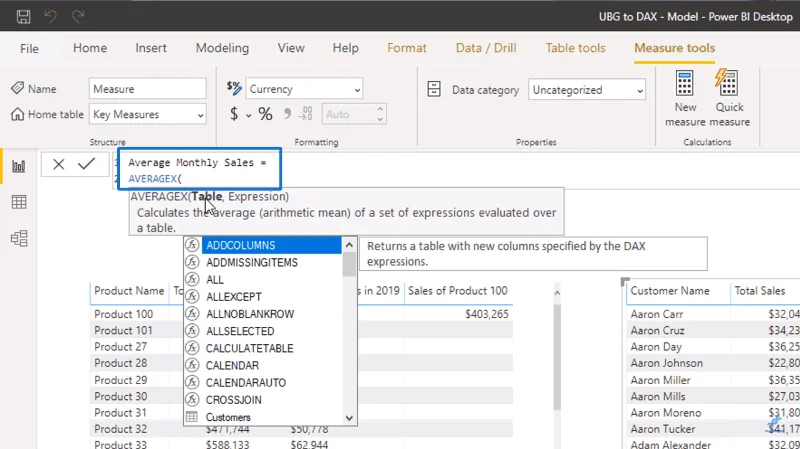This screenshot has height=449, width=800.
Task: Open Data view icon in left sidebar
Action: [x=19, y=202]
